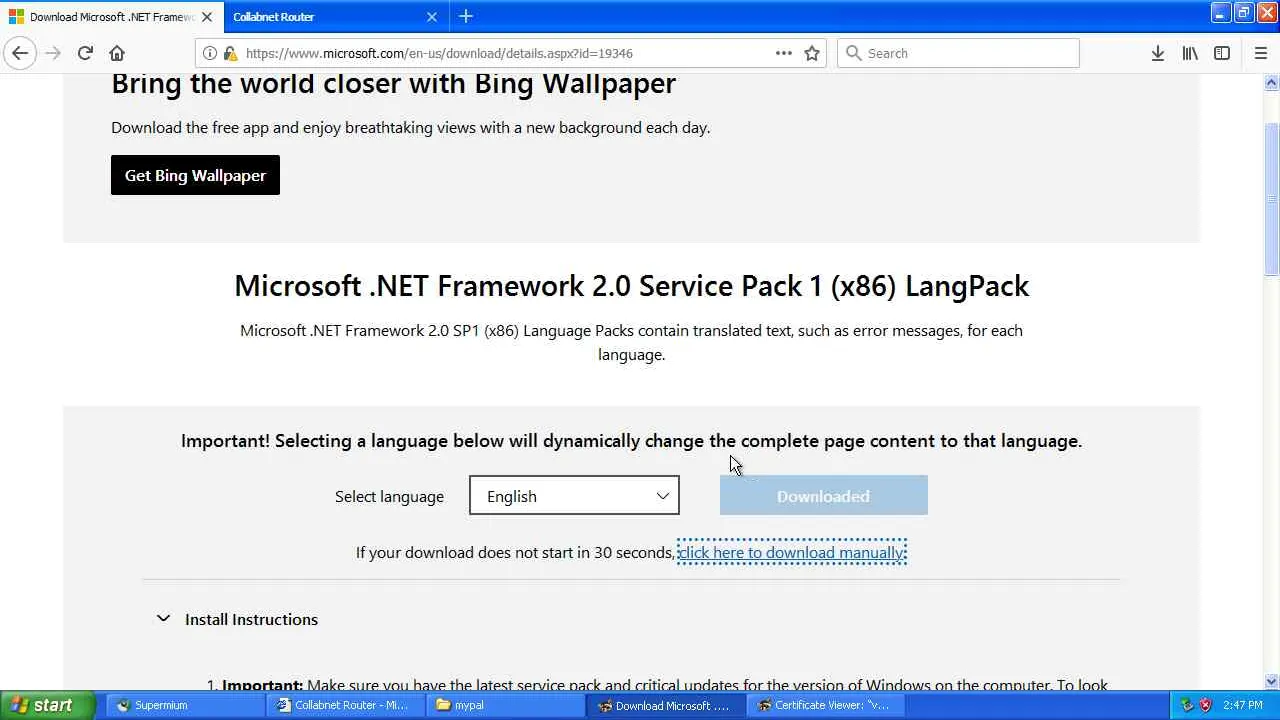
Task: Click the green system tray icon
Action: coord(1187,705)
